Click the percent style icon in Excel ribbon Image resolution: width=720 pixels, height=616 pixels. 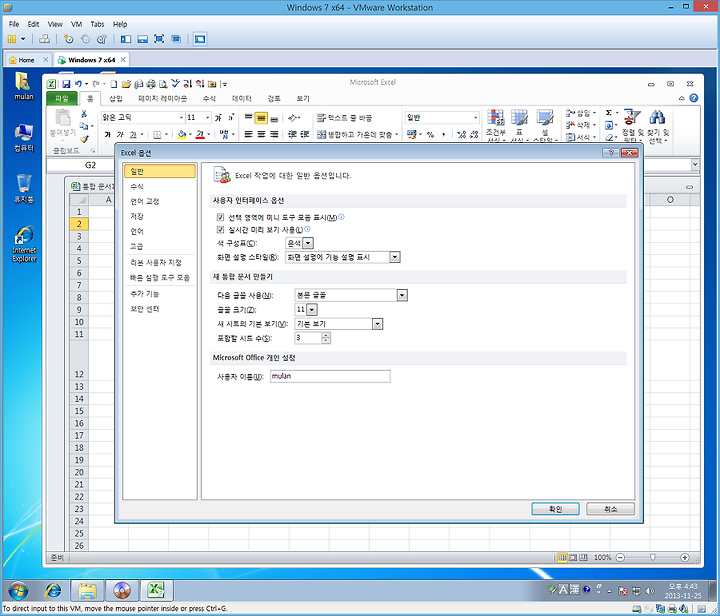[430, 134]
